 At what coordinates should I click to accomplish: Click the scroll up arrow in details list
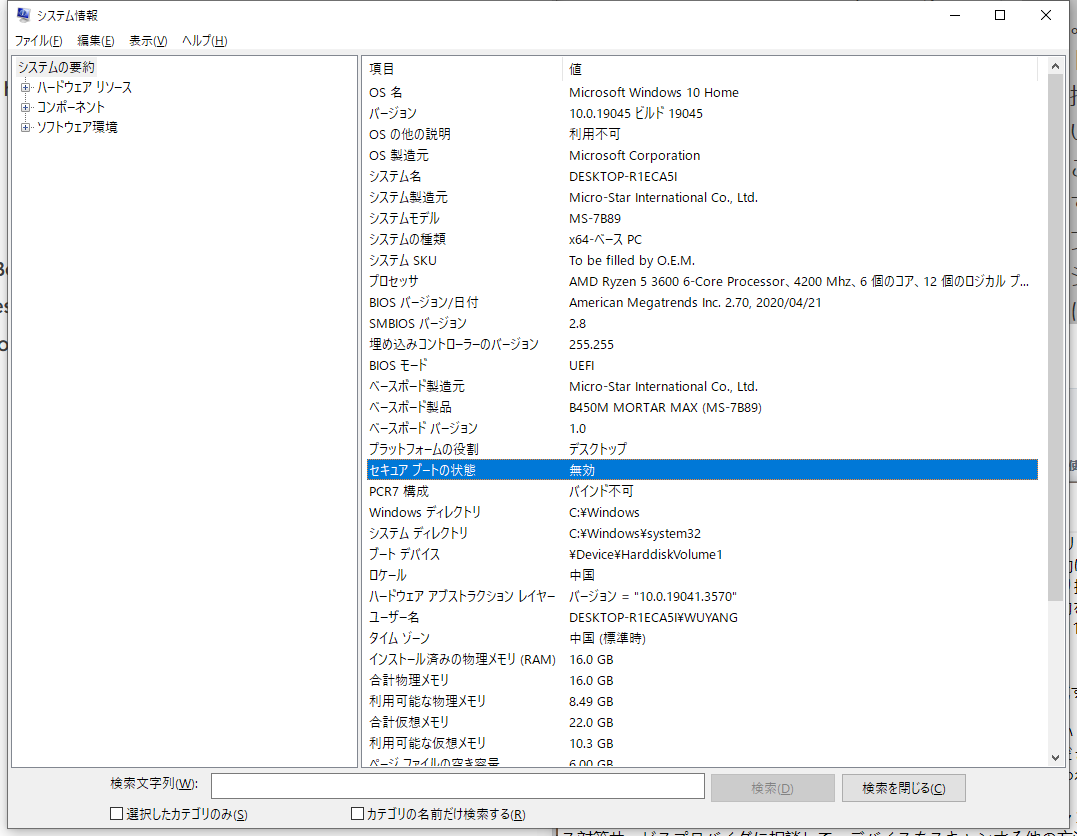pyautogui.click(x=1055, y=66)
